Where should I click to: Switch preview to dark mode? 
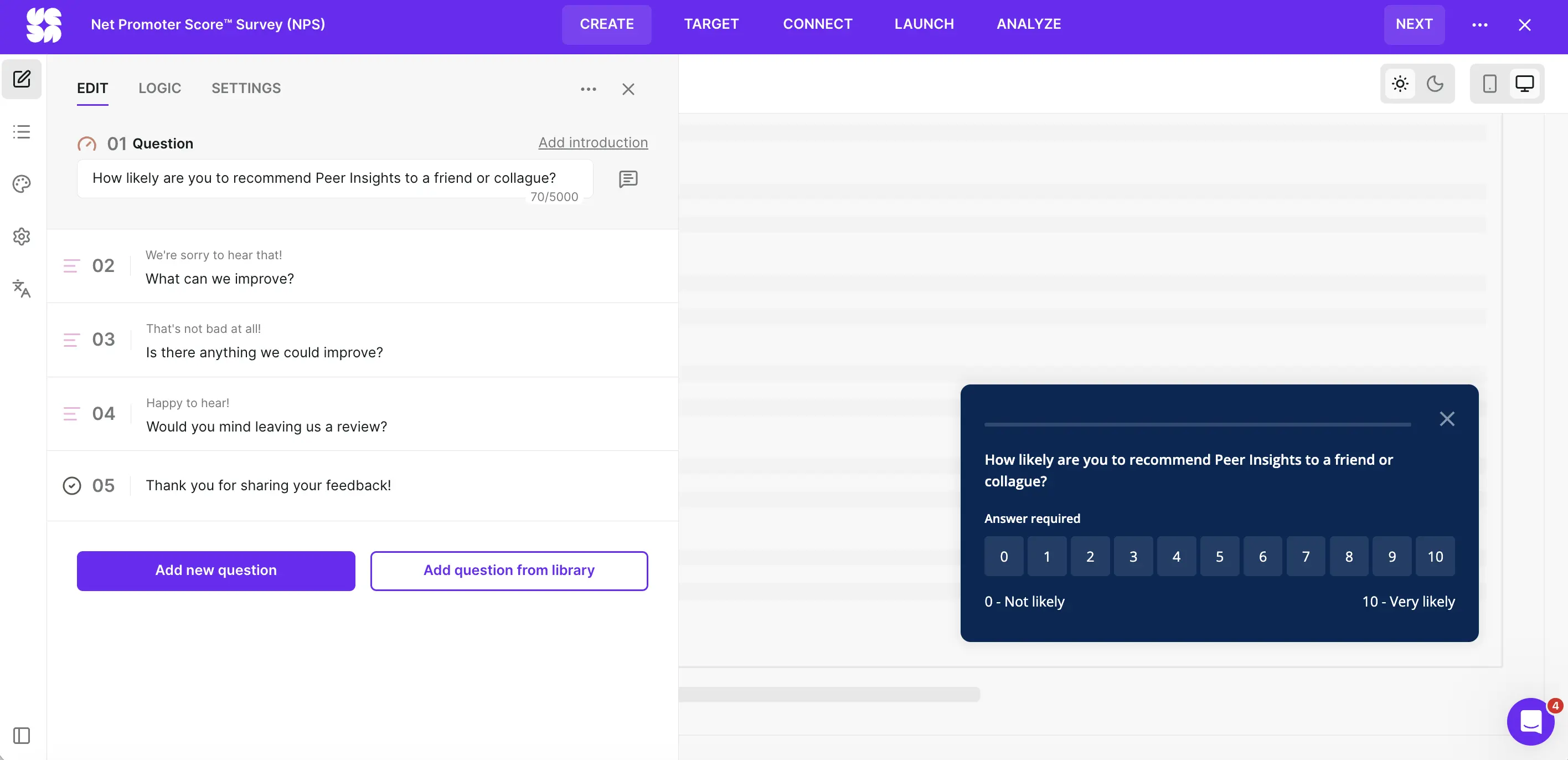pos(1435,84)
